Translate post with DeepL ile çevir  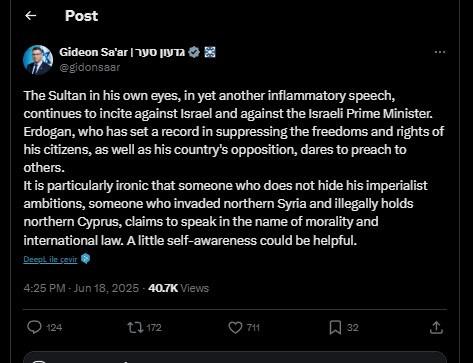point(50,259)
